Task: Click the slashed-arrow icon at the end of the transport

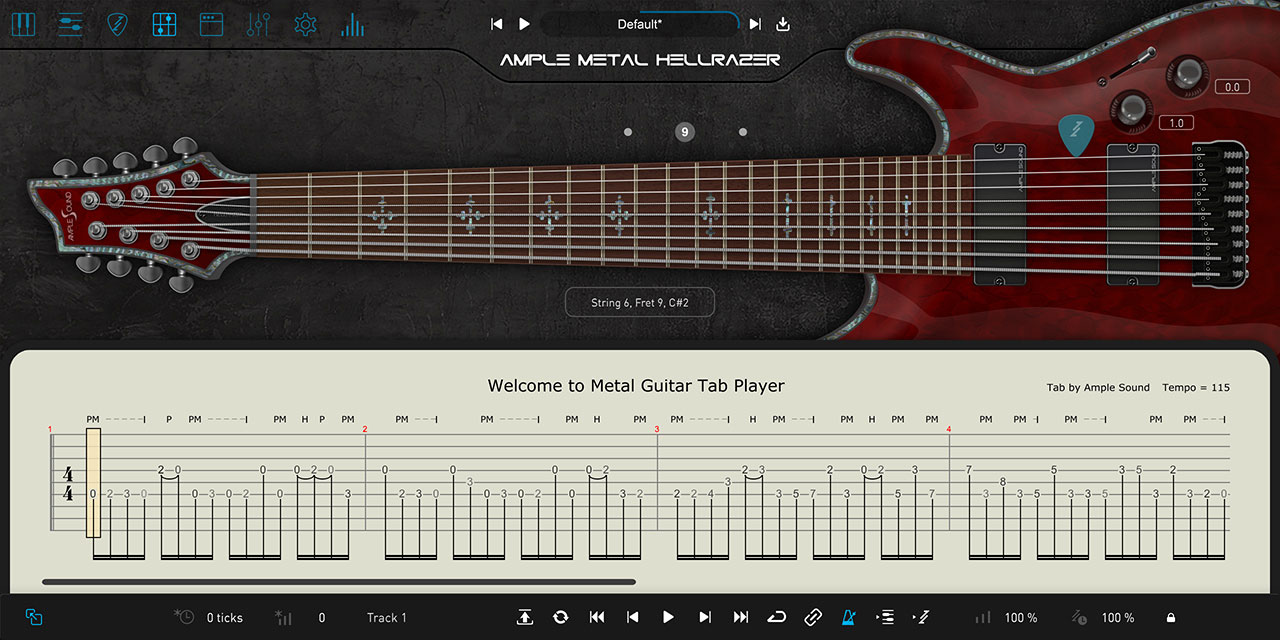Action: (x=921, y=618)
